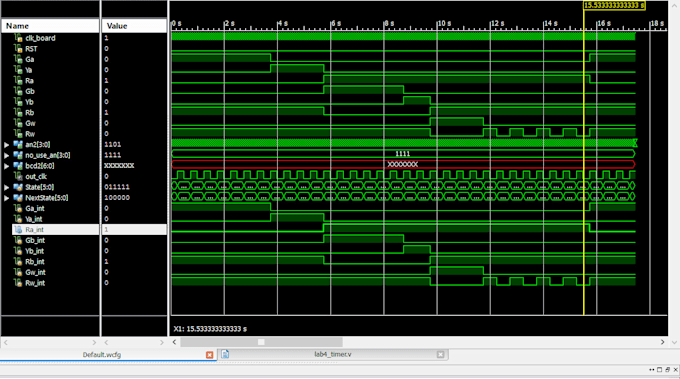The width and height of the screenshot is (680, 379).
Task: Switch to the Default.wcfg tab
Action: pyautogui.click(x=102, y=355)
